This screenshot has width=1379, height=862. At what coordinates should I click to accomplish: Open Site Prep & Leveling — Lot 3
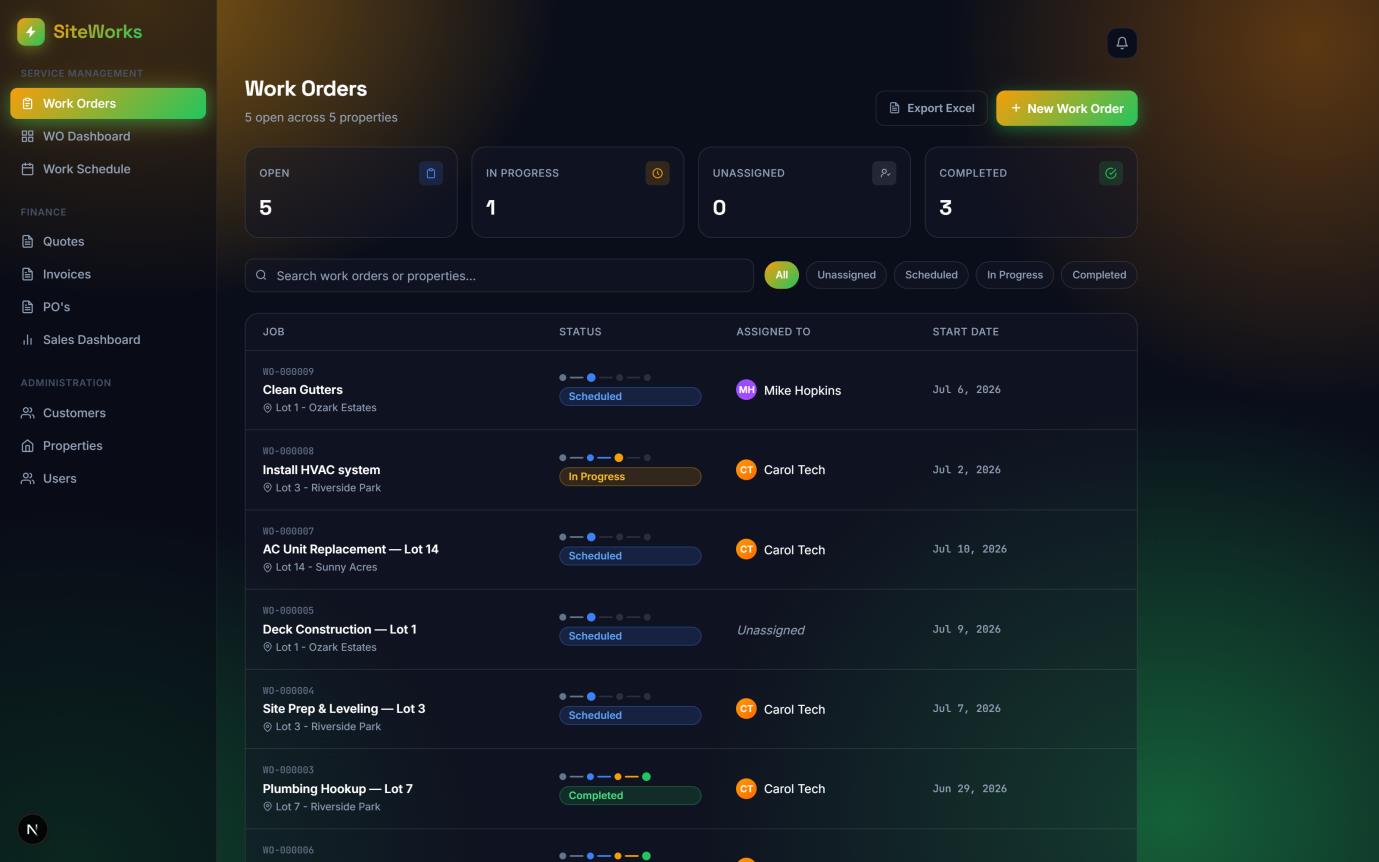344,709
